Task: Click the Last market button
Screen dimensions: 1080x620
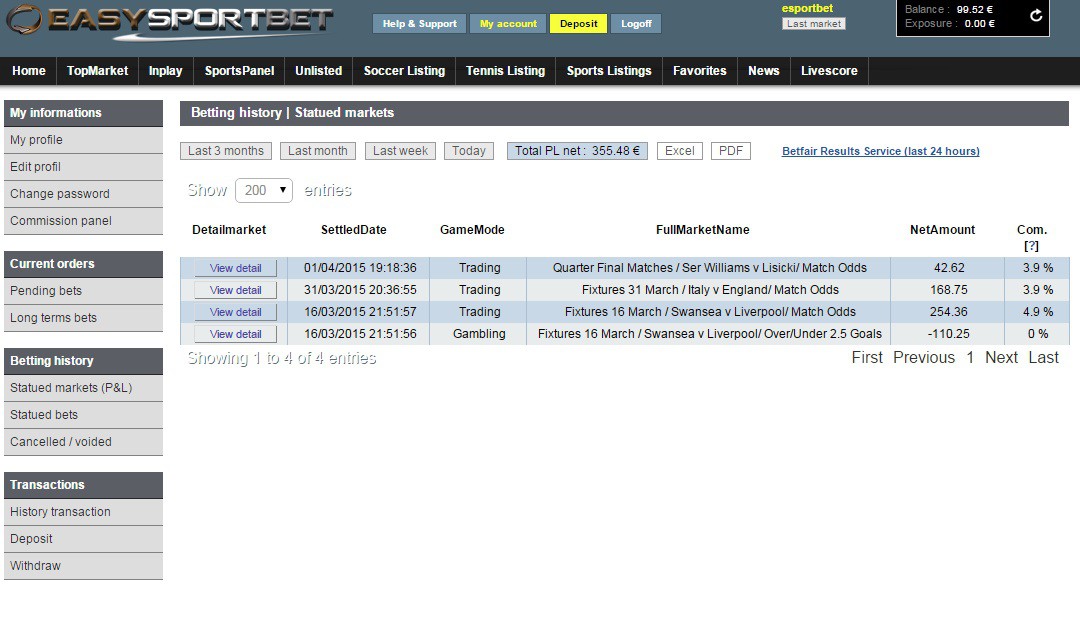Action: point(813,23)
